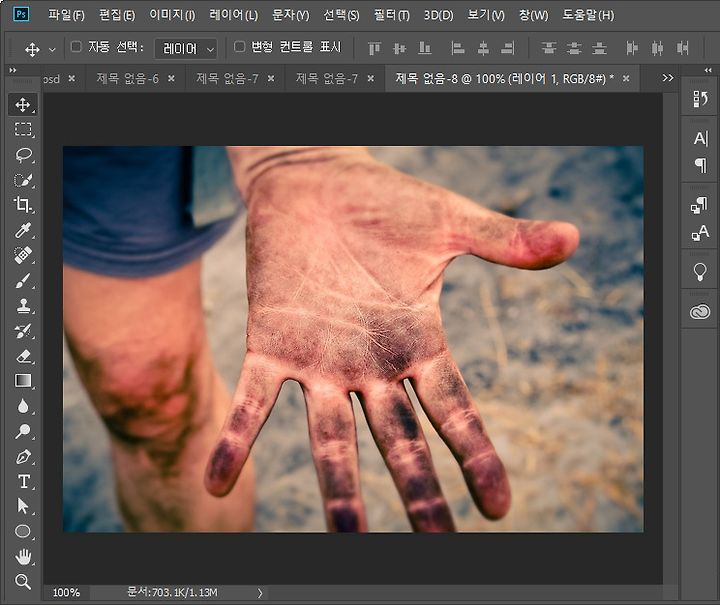Align horizontal centers of layers
Viewport: 720px width, 605px height.
[x=483, y=48]
